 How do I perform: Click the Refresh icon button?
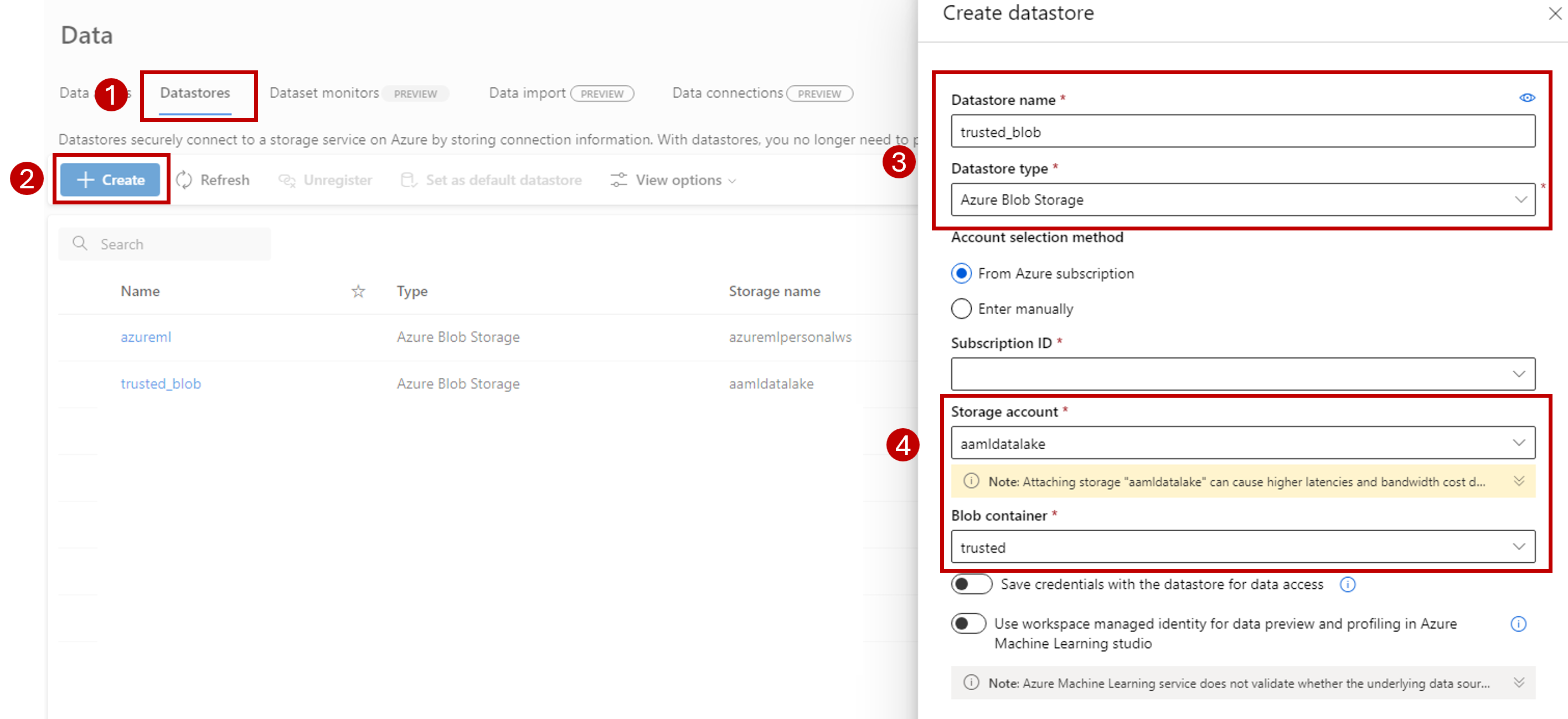pyautogui.click(x=182, y=180)
